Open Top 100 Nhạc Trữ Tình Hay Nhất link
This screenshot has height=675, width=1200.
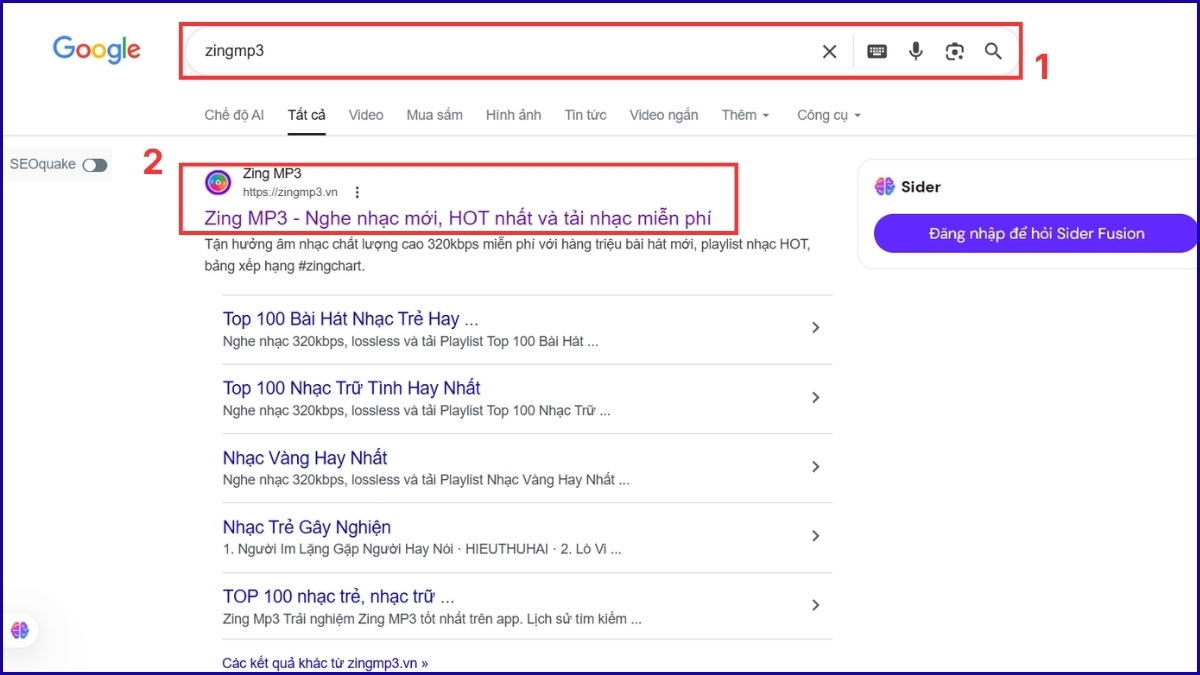point(351,388)
